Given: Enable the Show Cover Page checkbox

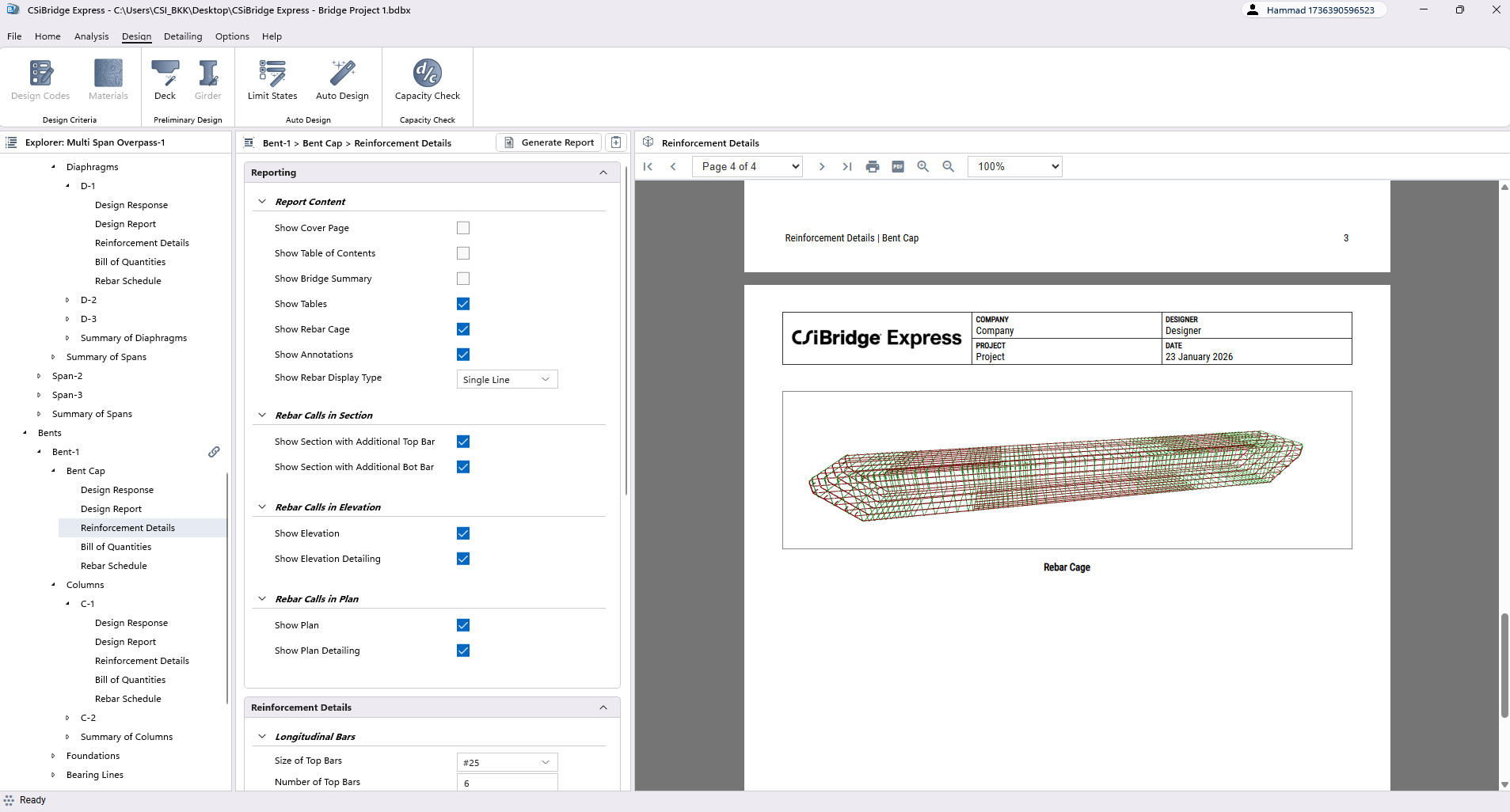Looking at the screenshot, I should pos(463,228).
